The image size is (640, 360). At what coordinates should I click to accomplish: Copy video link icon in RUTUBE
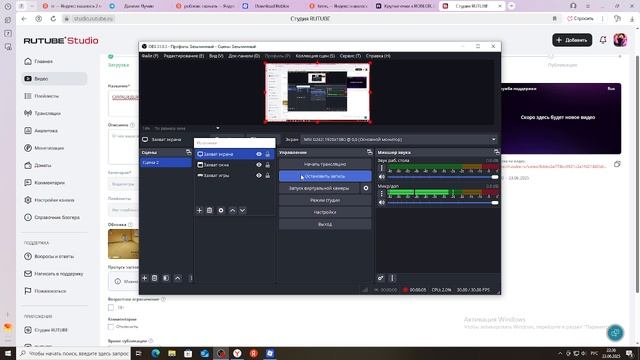click(x=617, y=164)
